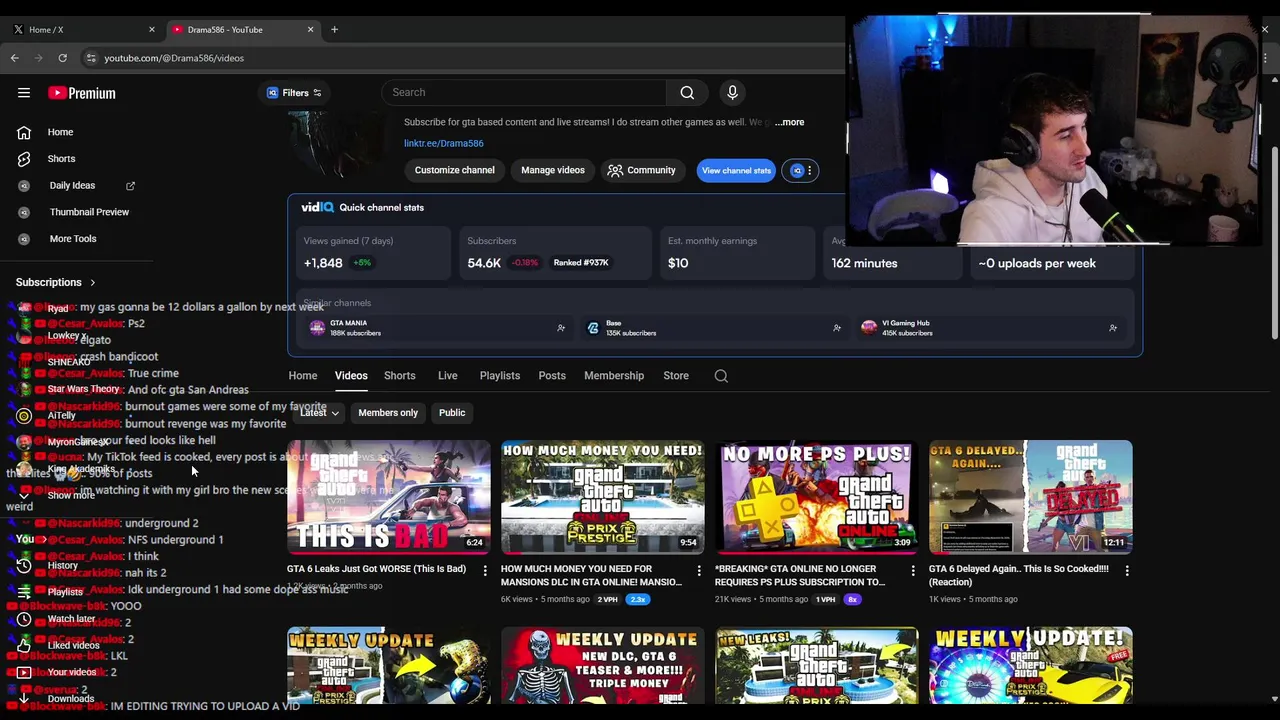
Task: Expand the Subscriptions section chevron
Action: pos(93,283)
